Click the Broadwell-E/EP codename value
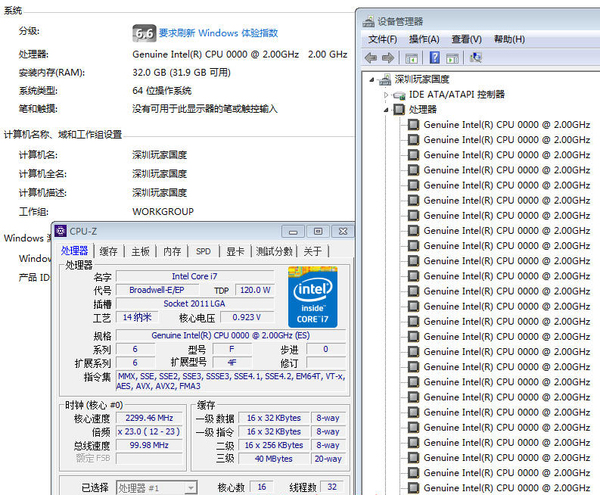The width and height of the screenshot is (600, 495). pos(157,290)
